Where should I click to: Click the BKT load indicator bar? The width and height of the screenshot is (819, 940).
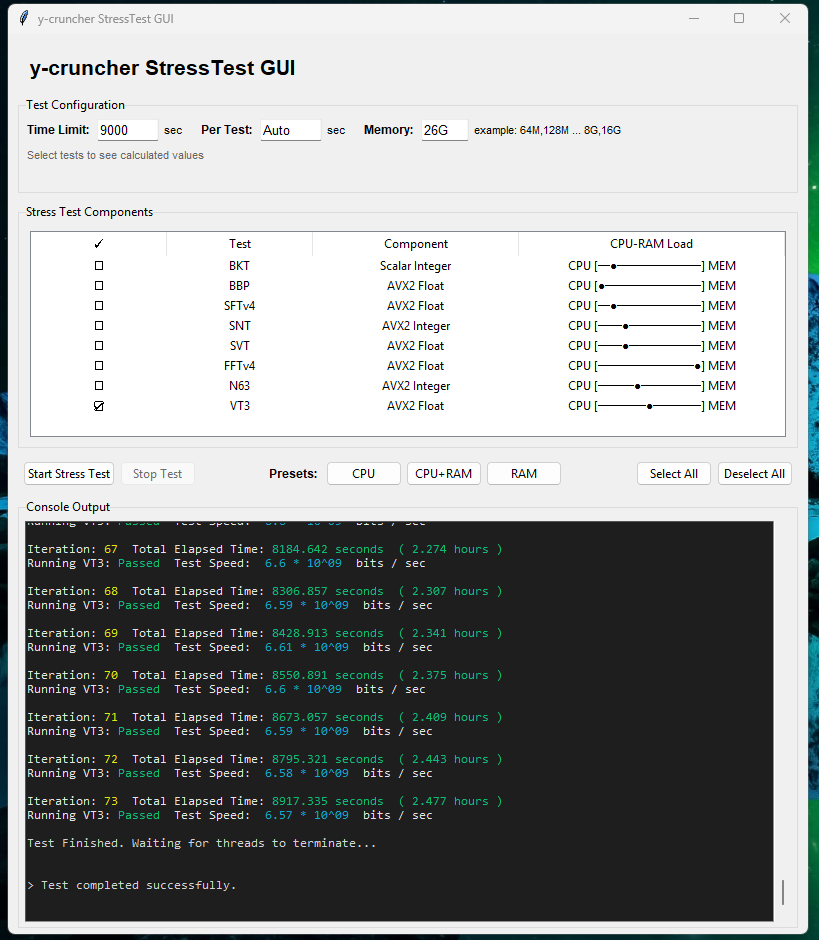click(x=652, y=266)
